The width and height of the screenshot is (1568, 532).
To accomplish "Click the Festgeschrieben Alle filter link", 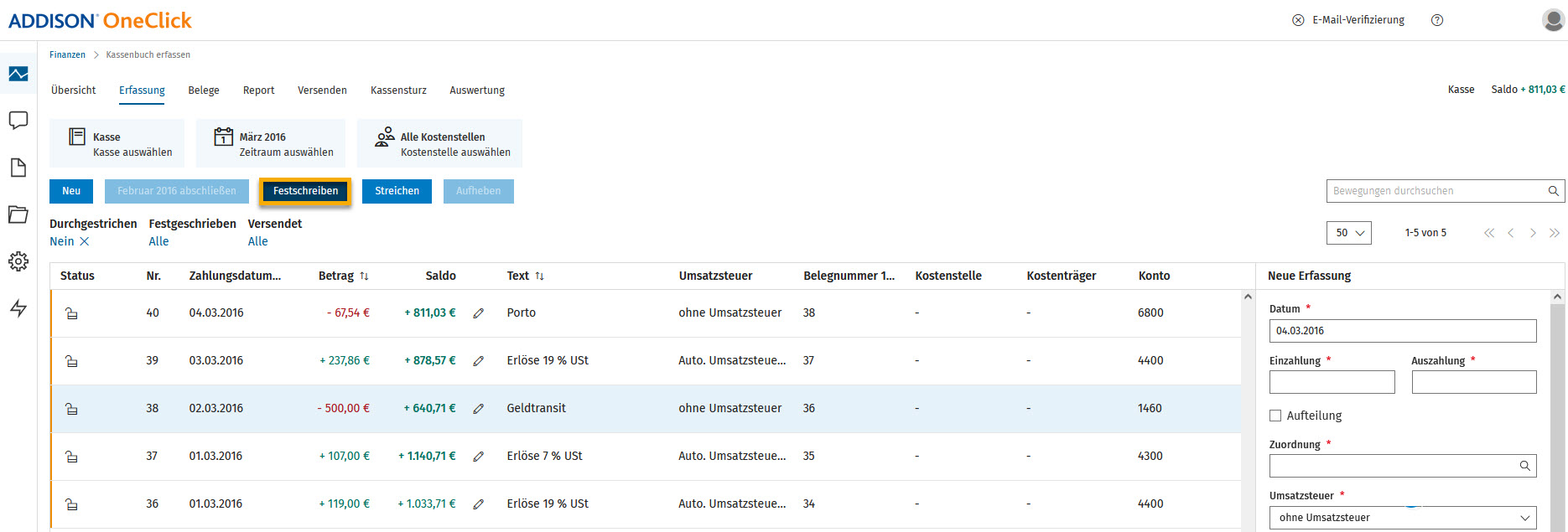I will (158, 241).
